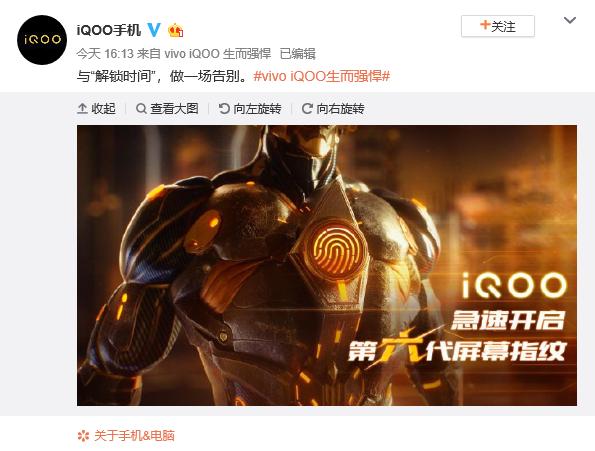Click the magnifier icon for 查看大图
The height and width of the screenshot is (451, 595).
[141, 109]
